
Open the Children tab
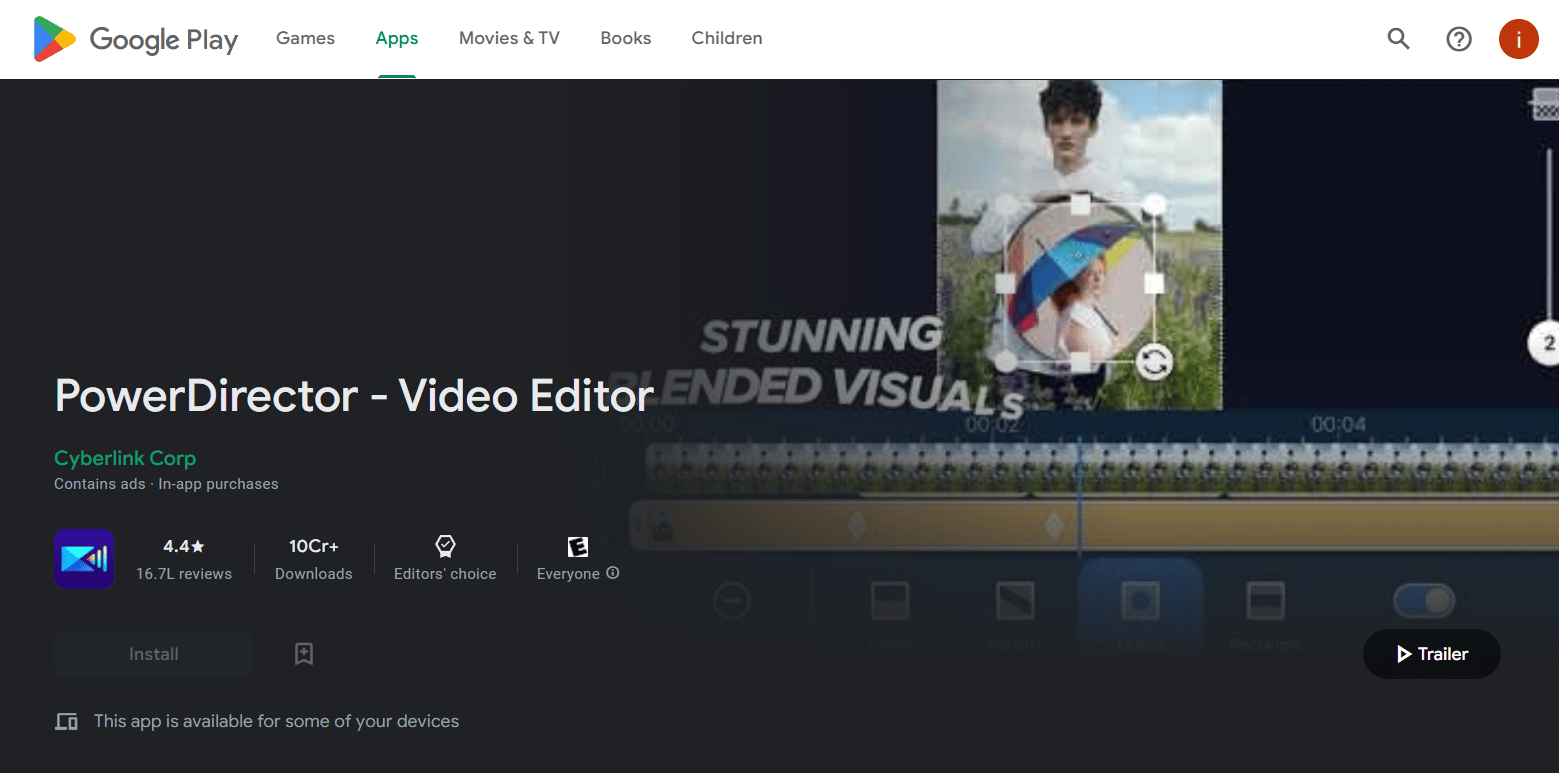tap(727, 38)
